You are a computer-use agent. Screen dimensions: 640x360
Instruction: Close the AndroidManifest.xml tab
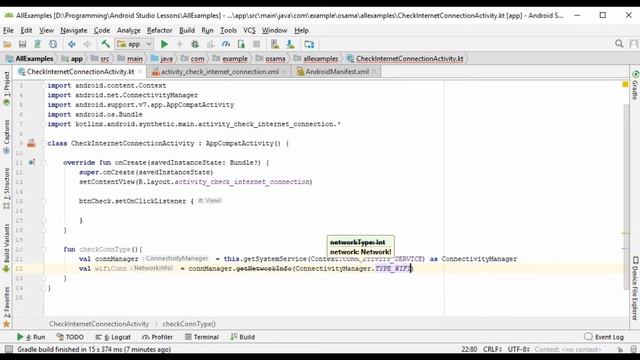click(x=374, y=72)
